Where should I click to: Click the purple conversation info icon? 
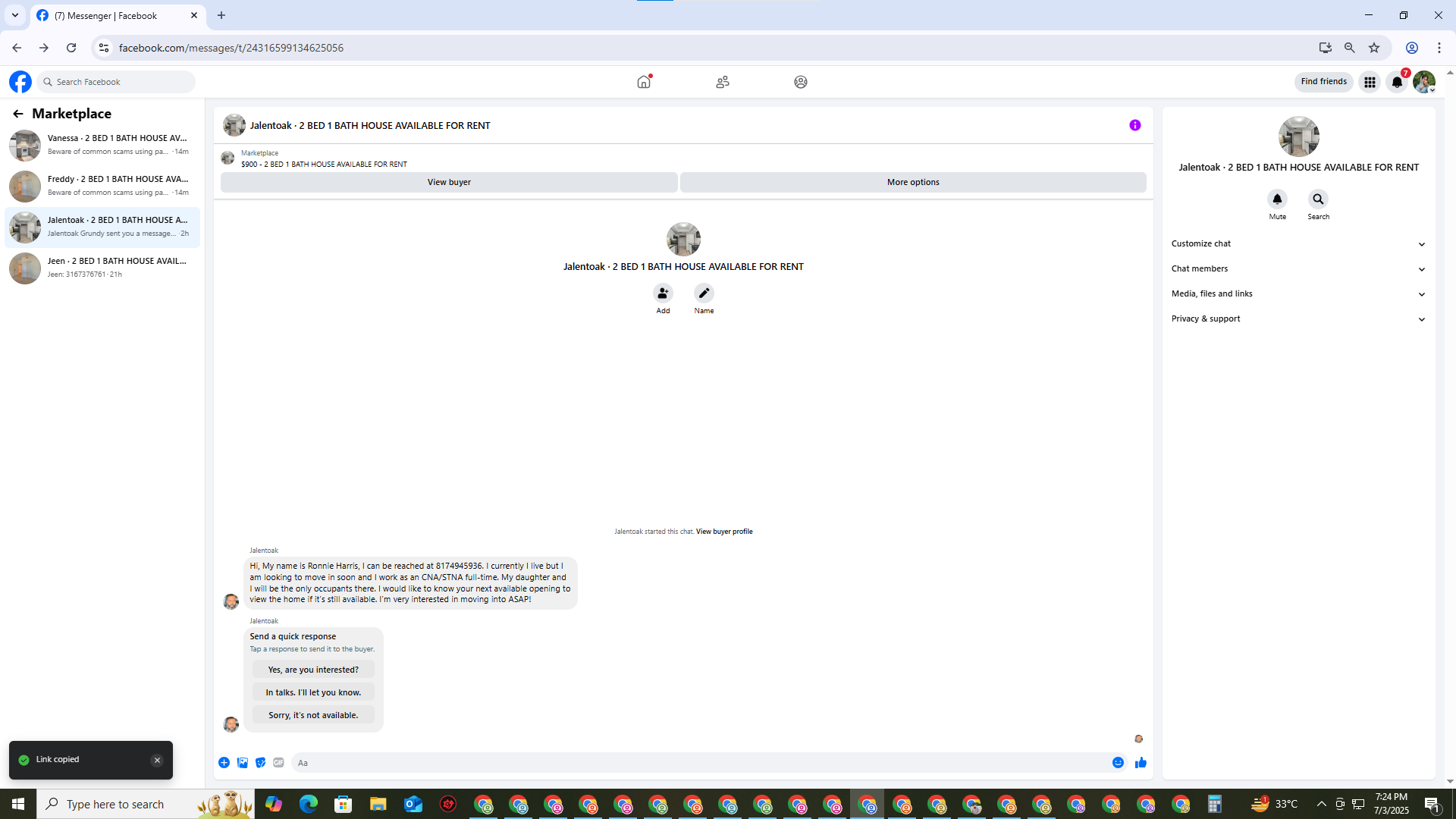(x=1134, y=125)
